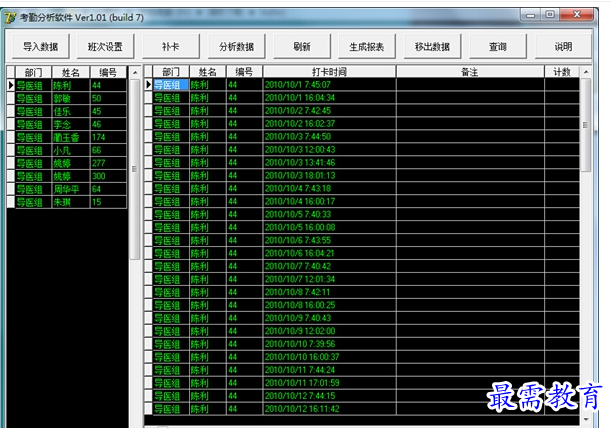Click 部门 header in employee list

(33, 73)
